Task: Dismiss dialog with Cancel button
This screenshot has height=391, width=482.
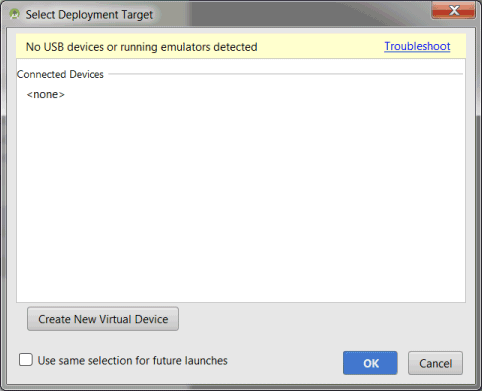Action: tap(435, 363)
